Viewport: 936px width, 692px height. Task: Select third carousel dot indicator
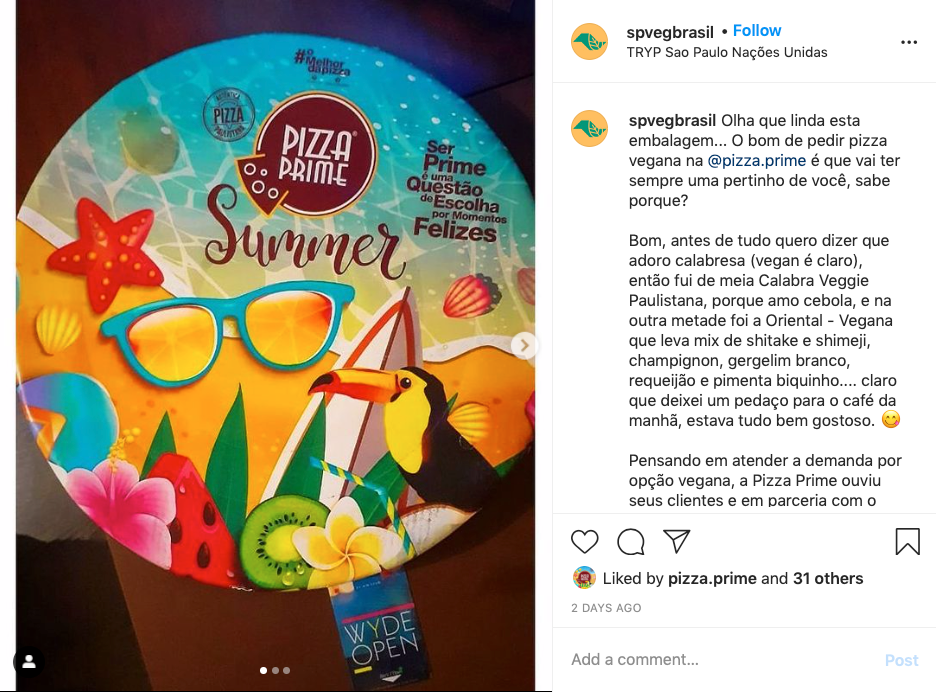287,671
